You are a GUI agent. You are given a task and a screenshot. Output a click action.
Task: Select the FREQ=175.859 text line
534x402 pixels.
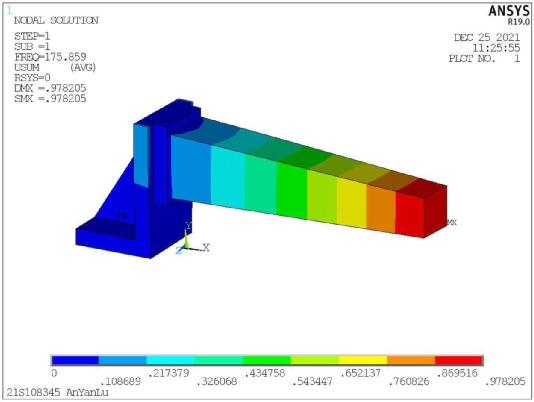tap(50, 57)
